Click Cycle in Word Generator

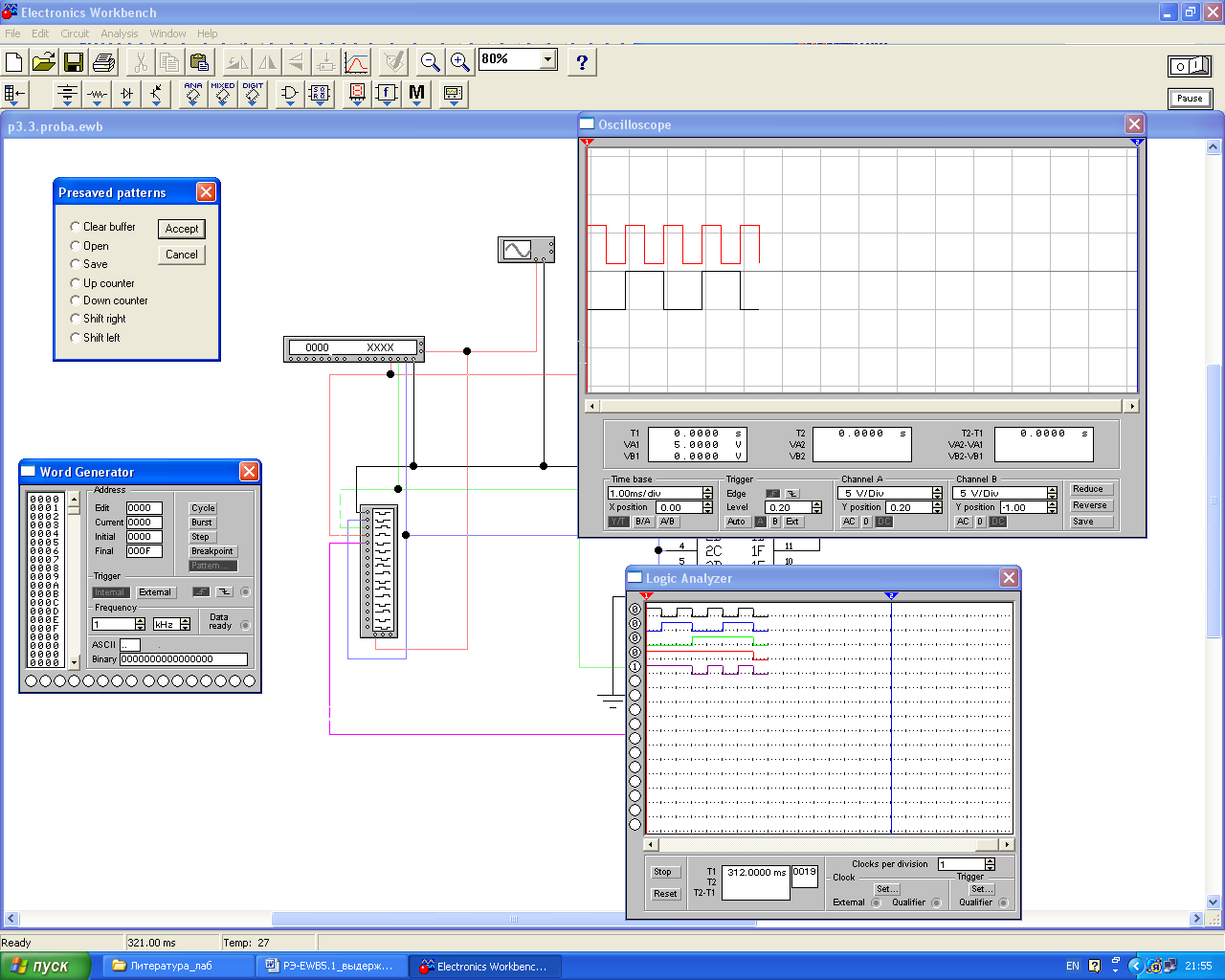tap(203, 508)
